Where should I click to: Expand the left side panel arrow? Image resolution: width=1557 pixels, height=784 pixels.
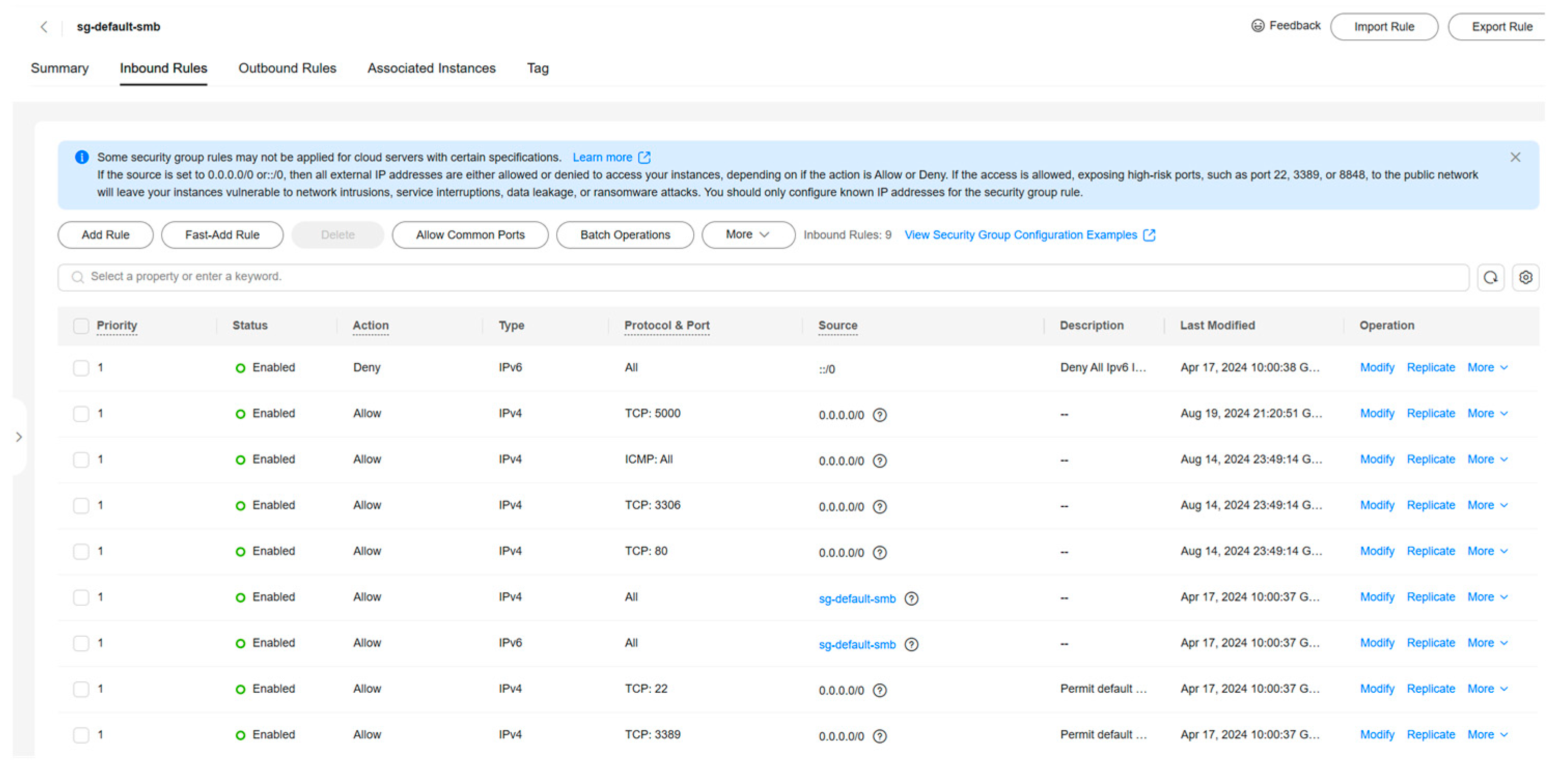coord(19,437)
